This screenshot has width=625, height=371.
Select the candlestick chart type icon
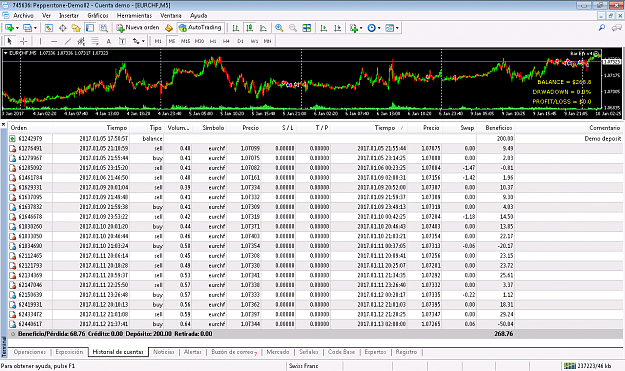point(250,27)
